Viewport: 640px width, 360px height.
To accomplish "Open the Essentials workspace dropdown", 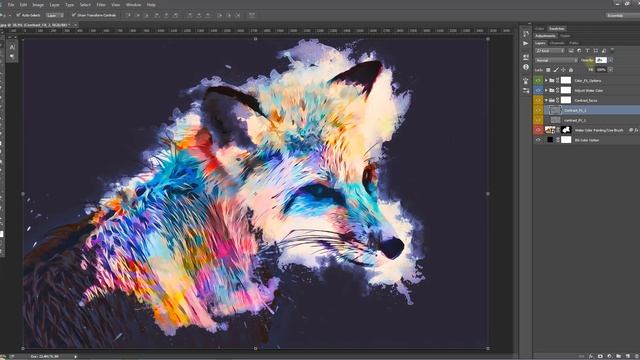I will pyautogui.click(x=622, y=15).
